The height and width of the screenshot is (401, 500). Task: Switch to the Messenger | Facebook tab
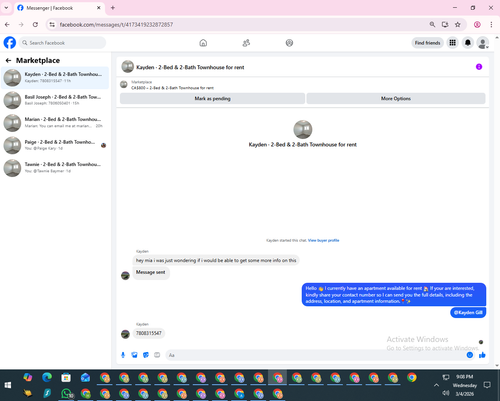pyautogui.click(x=59, y=8)
